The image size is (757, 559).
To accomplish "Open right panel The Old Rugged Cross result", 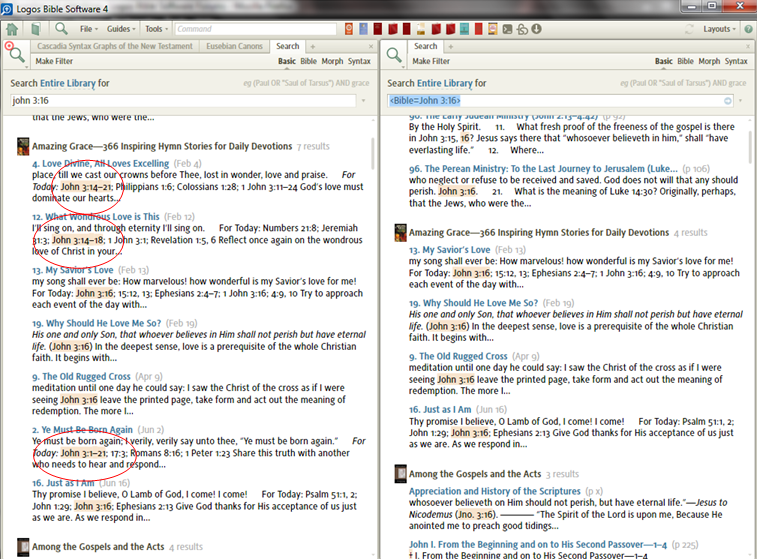I will point(458,356).
